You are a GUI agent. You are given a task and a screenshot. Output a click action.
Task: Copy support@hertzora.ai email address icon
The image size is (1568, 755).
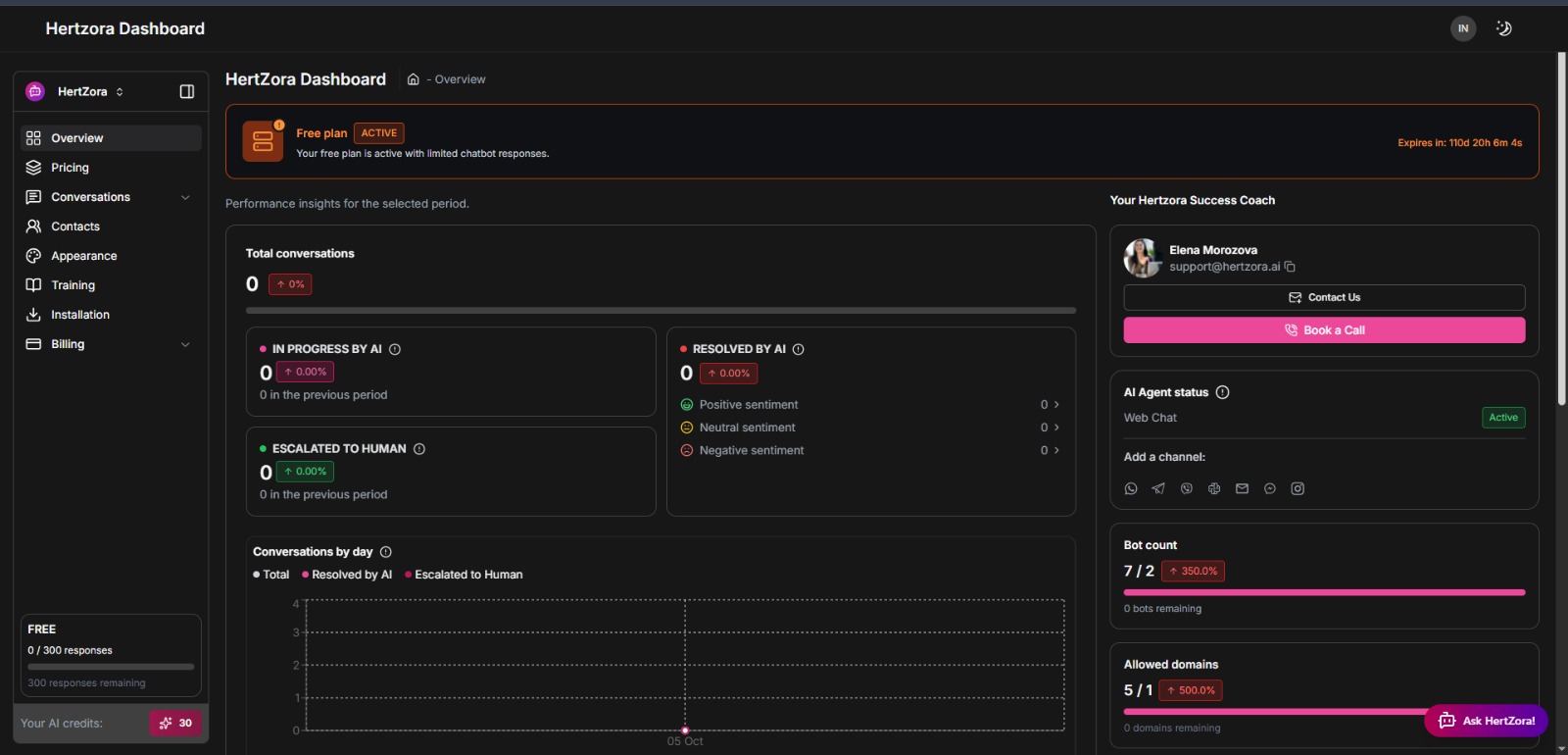click(1290, 267)
